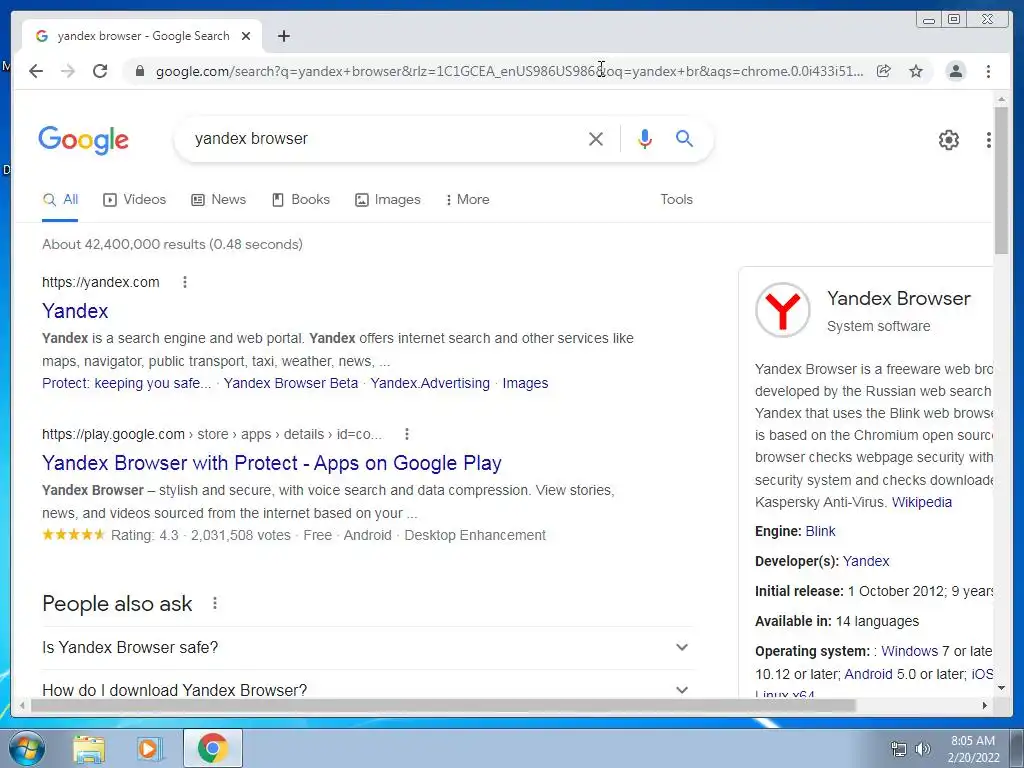
Task: Open Wikipedia link in knowledge panel
Action: click(921, 502)
